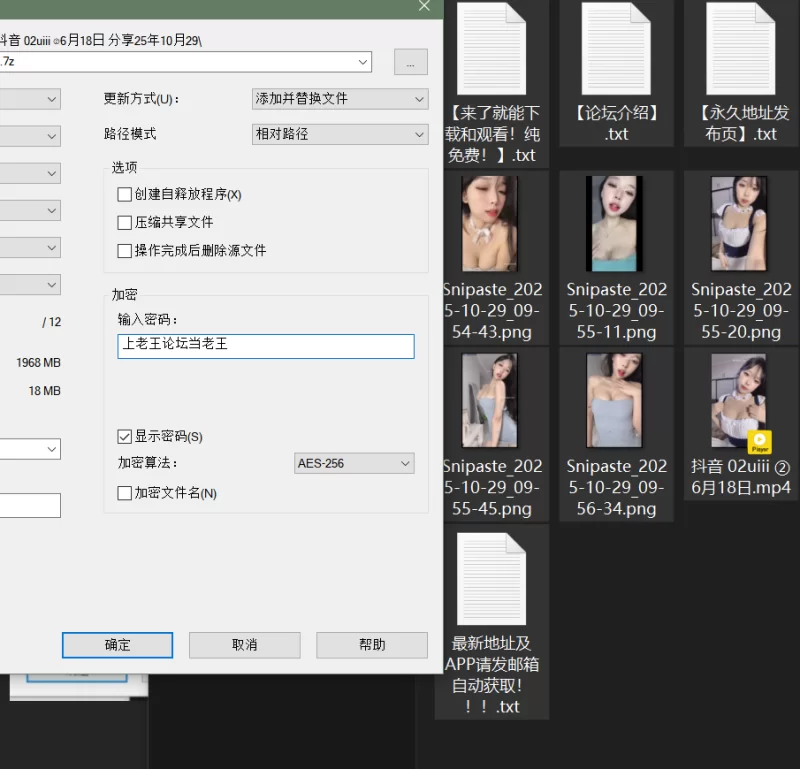This screenshot has width=800, height=769.
Task: Select the Snipaste_2025-10-29_09-55-11.png thumbnail
Action: [x=616, y=222]
